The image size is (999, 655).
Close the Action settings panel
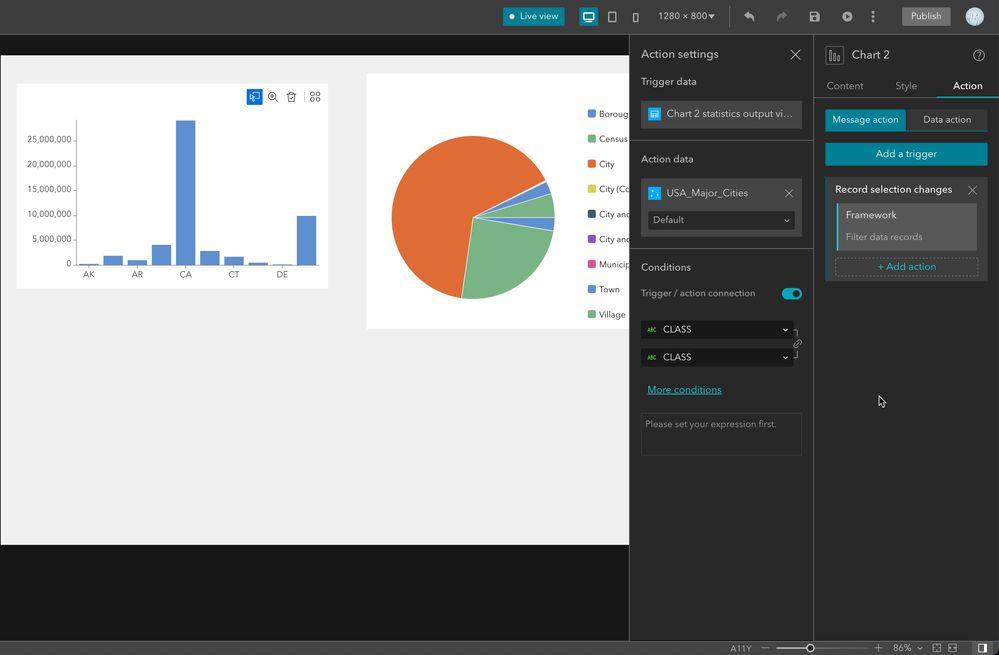click(x=795, y=55)
